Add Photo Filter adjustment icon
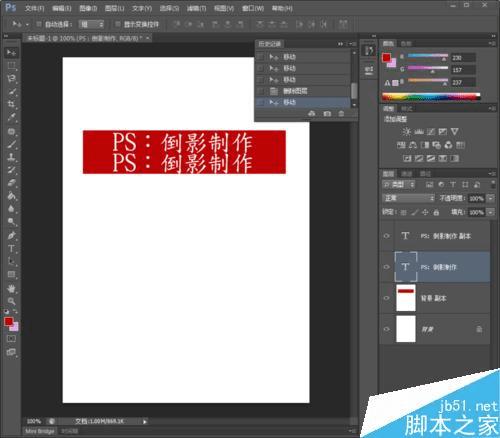The height and width of the screenshot is (438, 500). click(436, 145)
